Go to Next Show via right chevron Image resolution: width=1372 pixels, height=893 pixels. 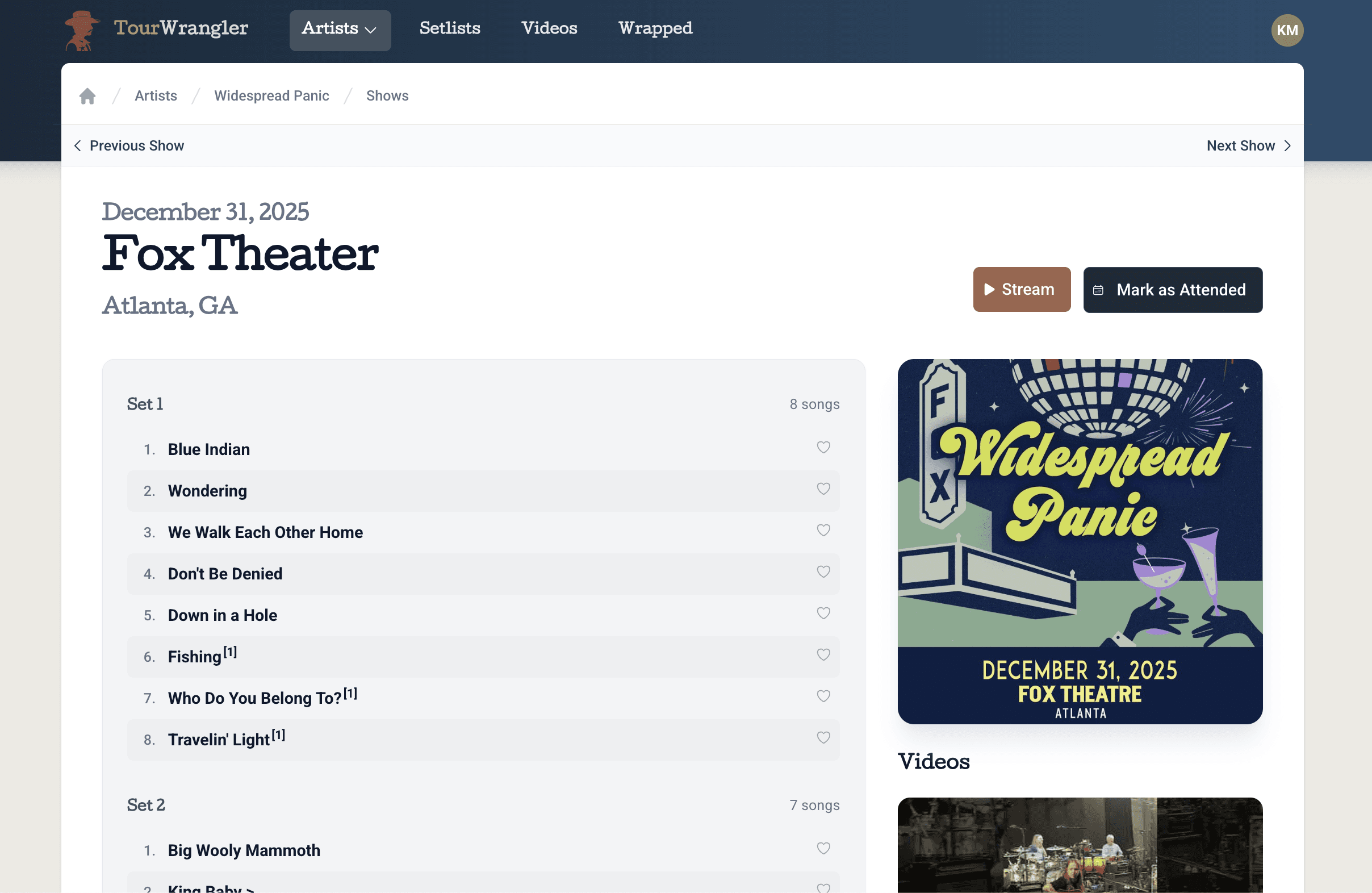tap(1287, 146)
